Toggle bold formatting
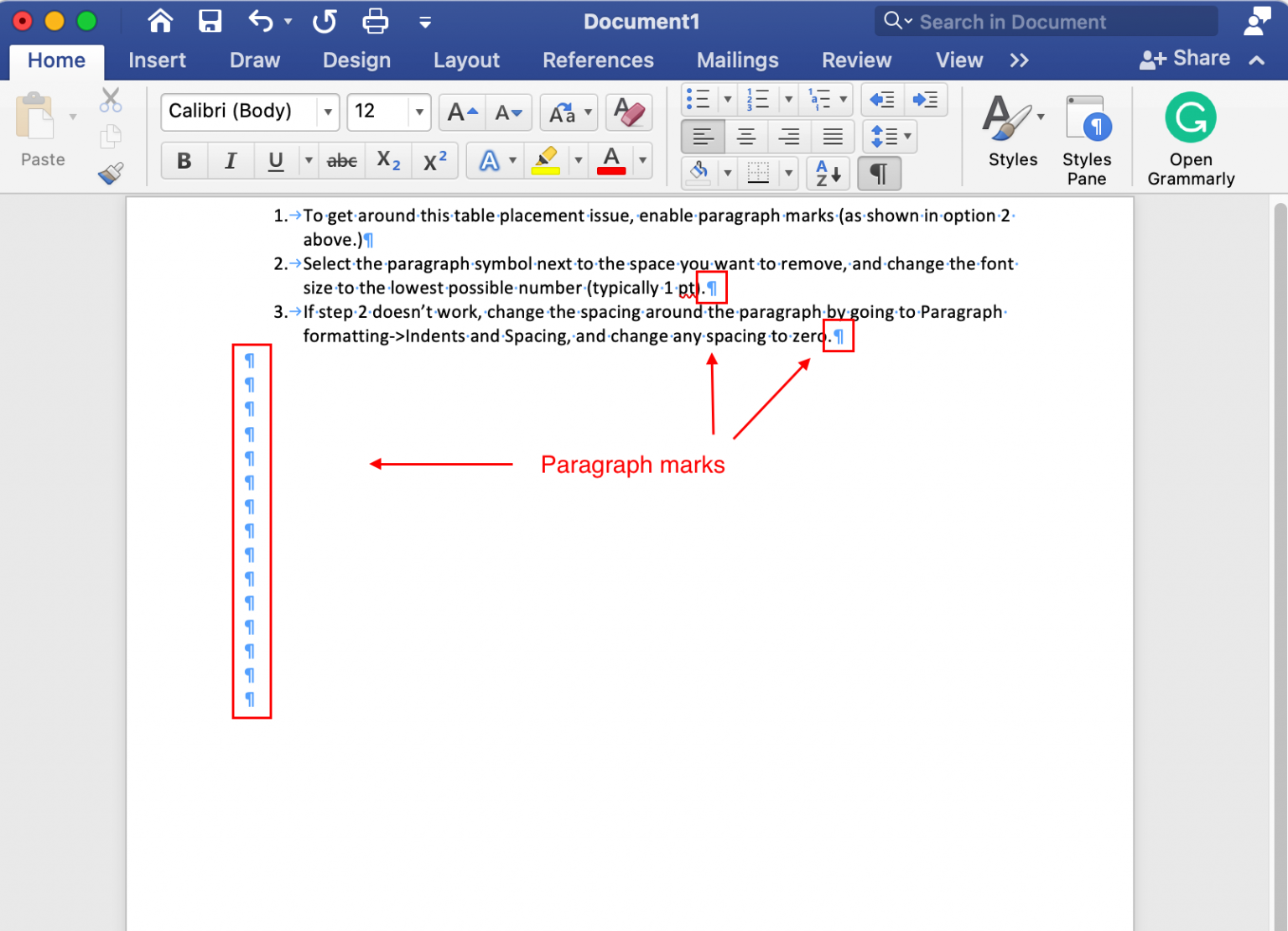The height and width of the screenshot is (931, 1288). (x=184, y=161)
